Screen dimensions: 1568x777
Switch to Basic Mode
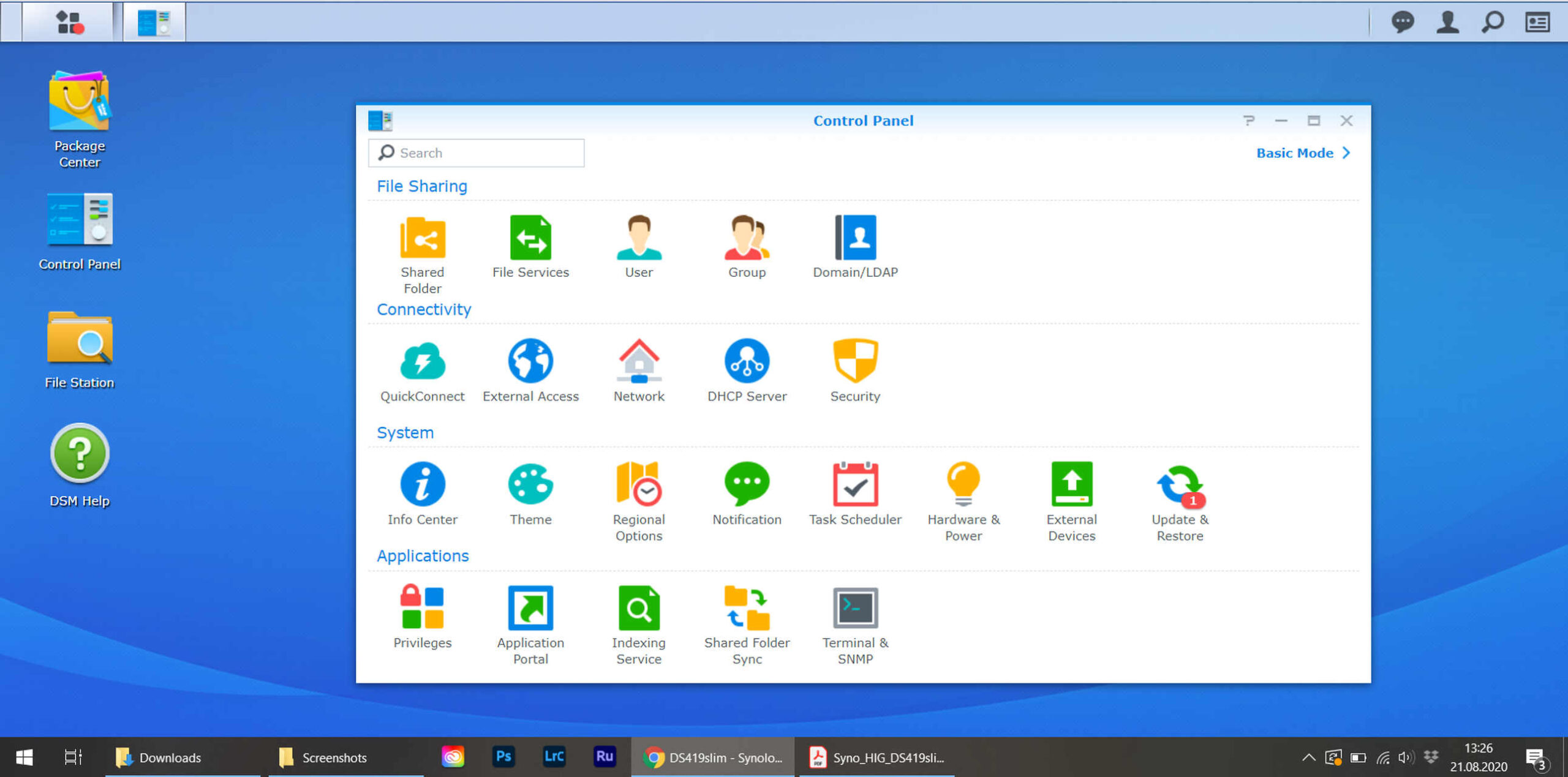1303,152
